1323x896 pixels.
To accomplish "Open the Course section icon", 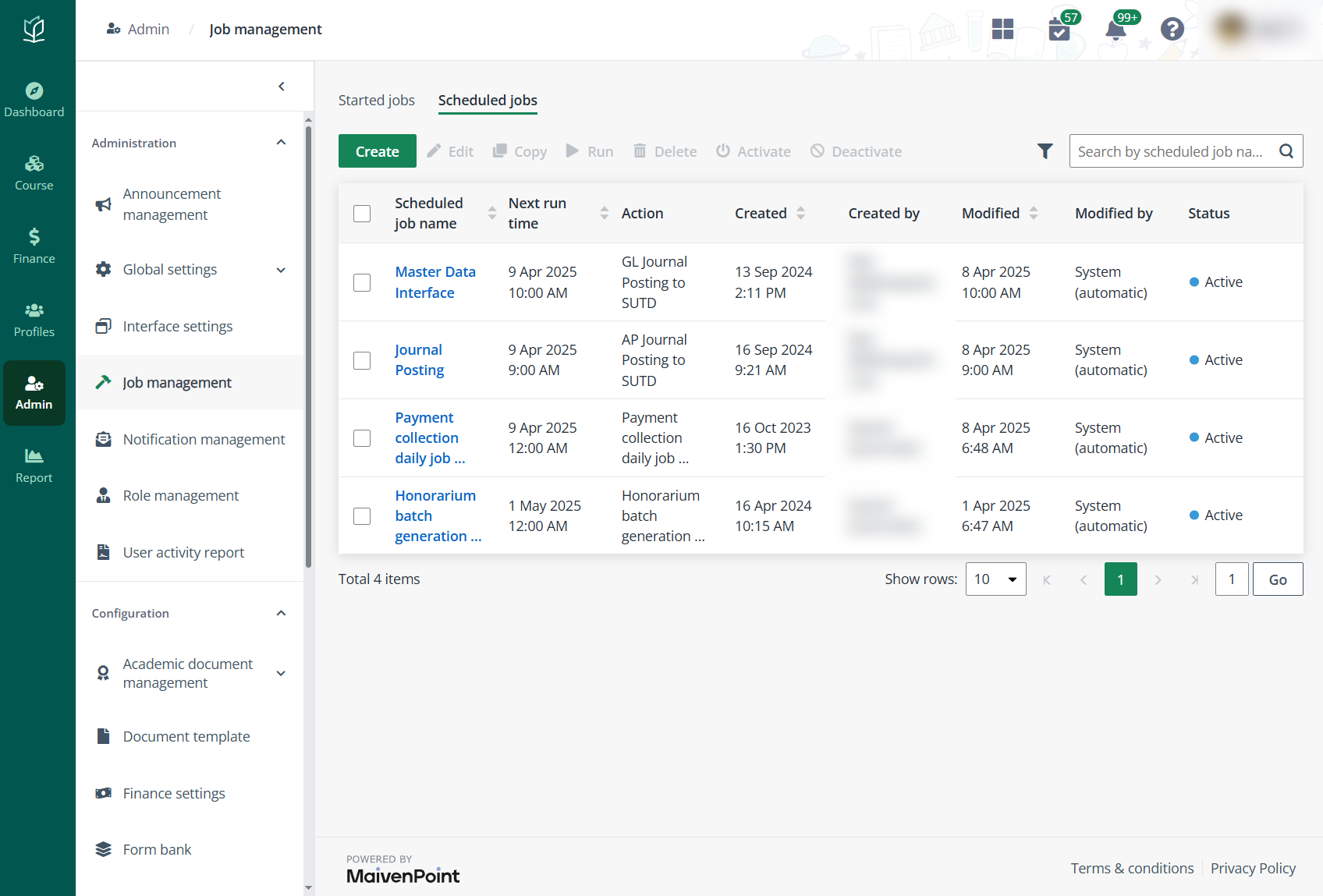I will tap(34, 173).
